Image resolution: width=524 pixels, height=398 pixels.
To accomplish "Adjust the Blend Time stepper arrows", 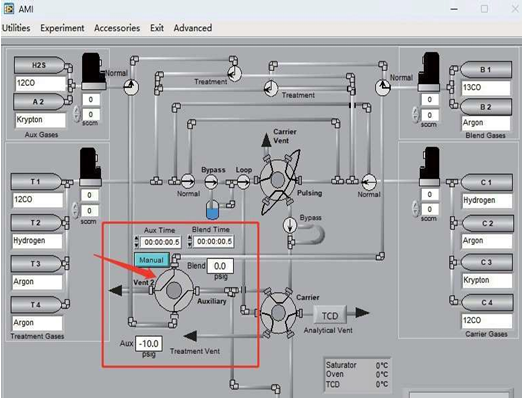I will [x=190, y=241].
